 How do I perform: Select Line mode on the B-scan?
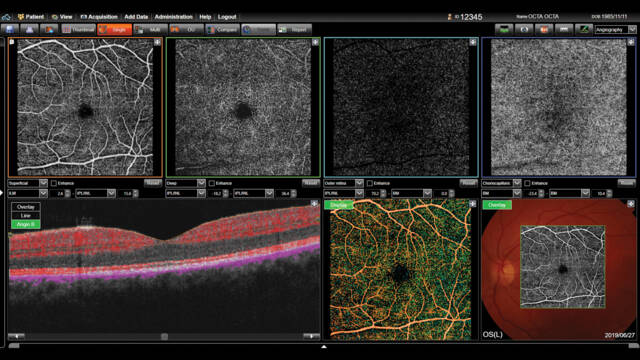pos(25,216)
